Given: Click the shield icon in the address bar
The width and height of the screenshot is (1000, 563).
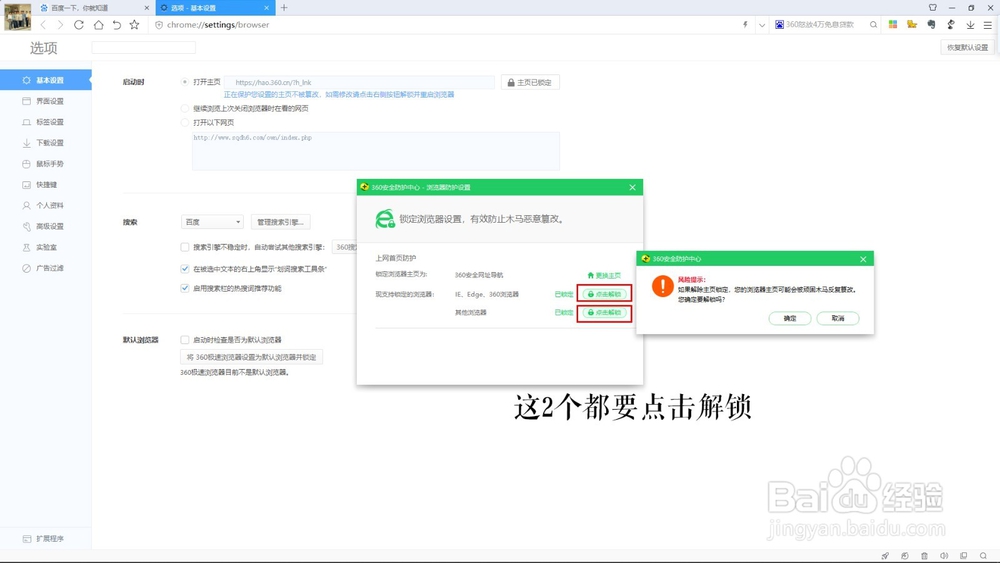Looking at the screenshot, I should [159, 25].
